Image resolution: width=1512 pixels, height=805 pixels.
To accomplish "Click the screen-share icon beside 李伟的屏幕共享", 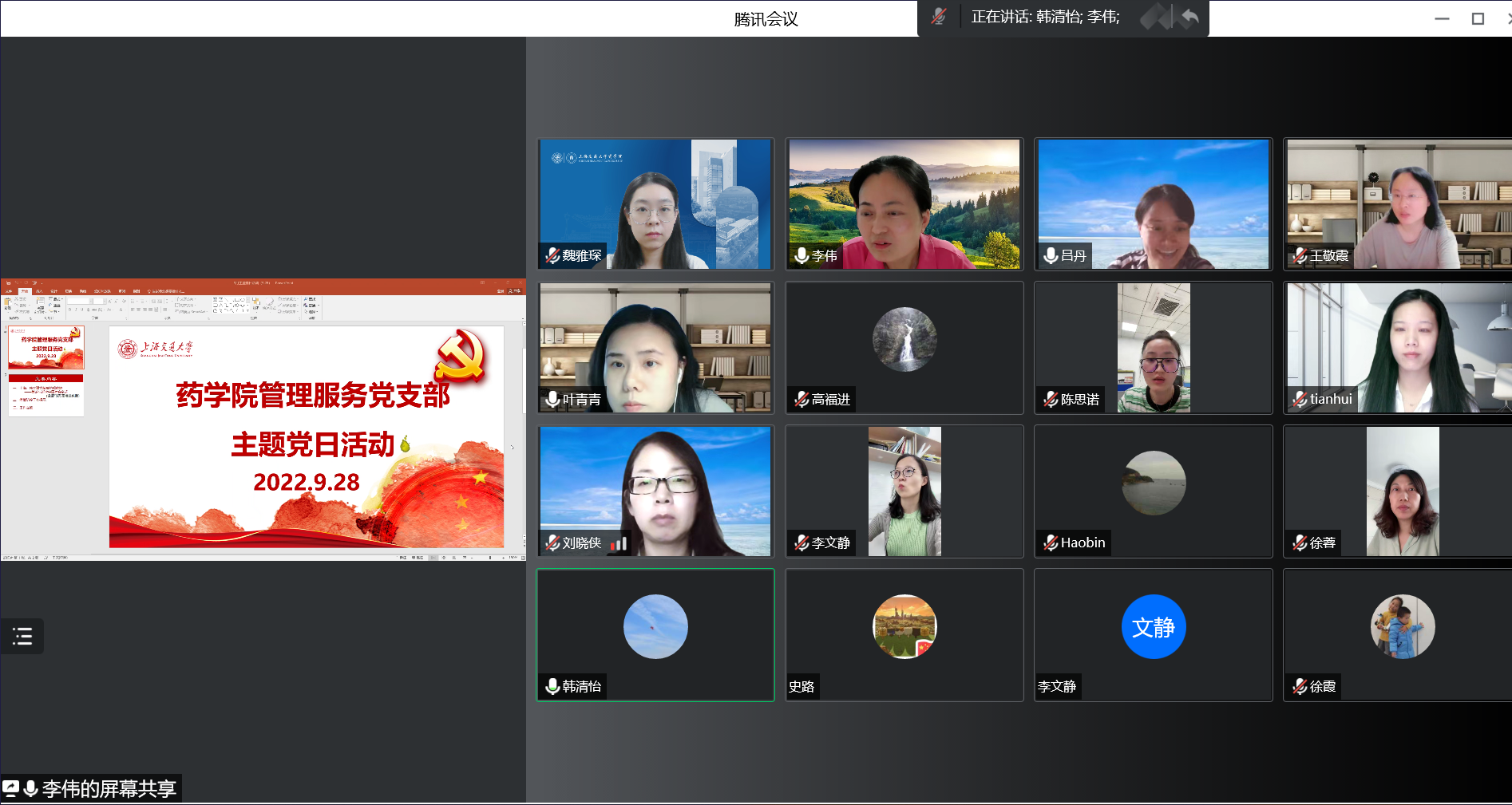I will 11,789.
